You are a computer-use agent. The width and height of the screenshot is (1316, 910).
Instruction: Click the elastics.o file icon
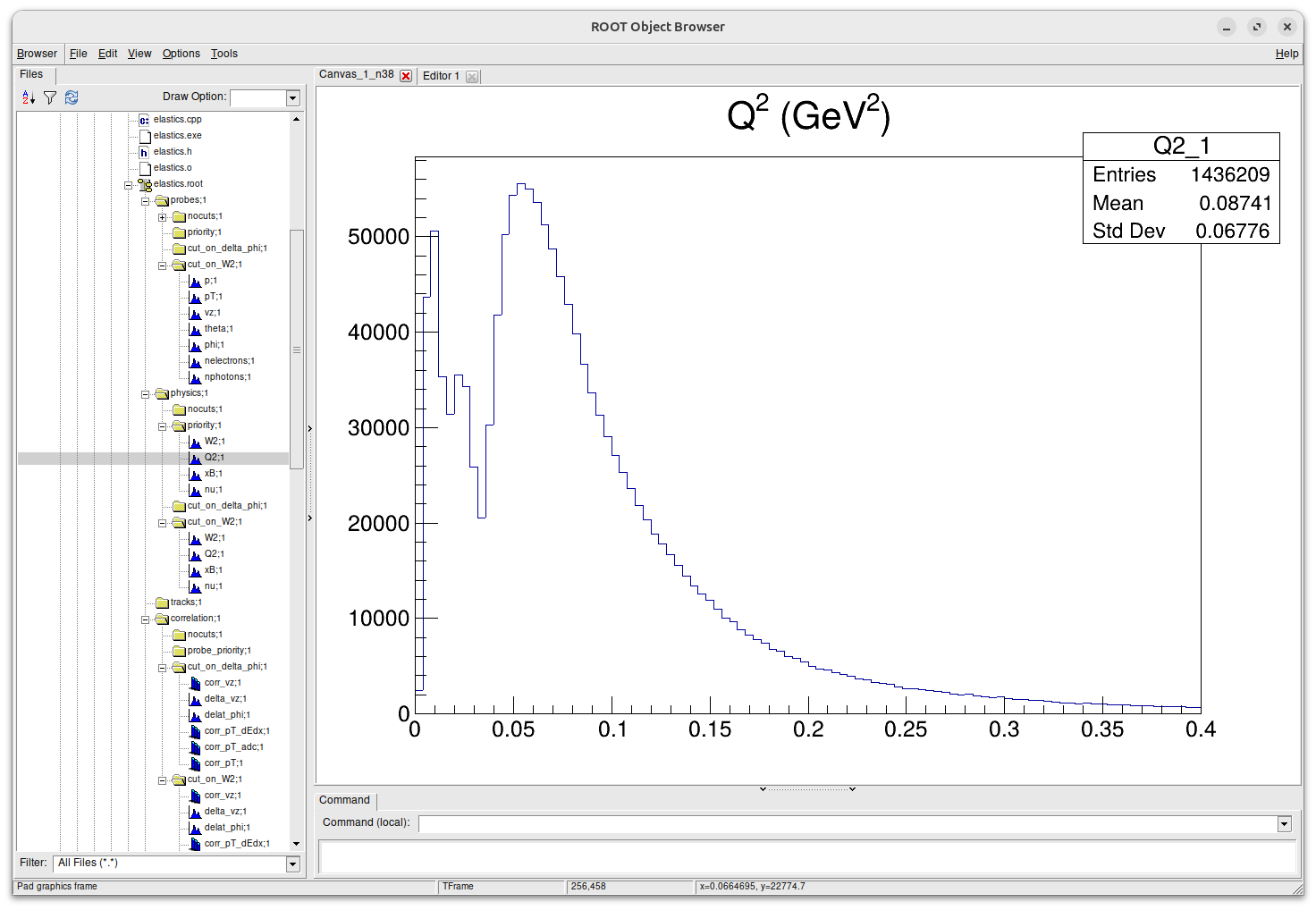coord(145,168)
